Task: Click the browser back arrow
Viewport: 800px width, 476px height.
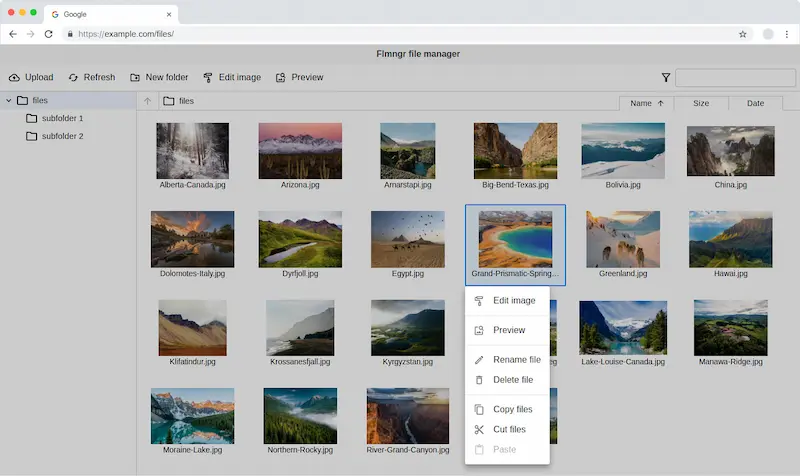Action: (x=13, y=34)
